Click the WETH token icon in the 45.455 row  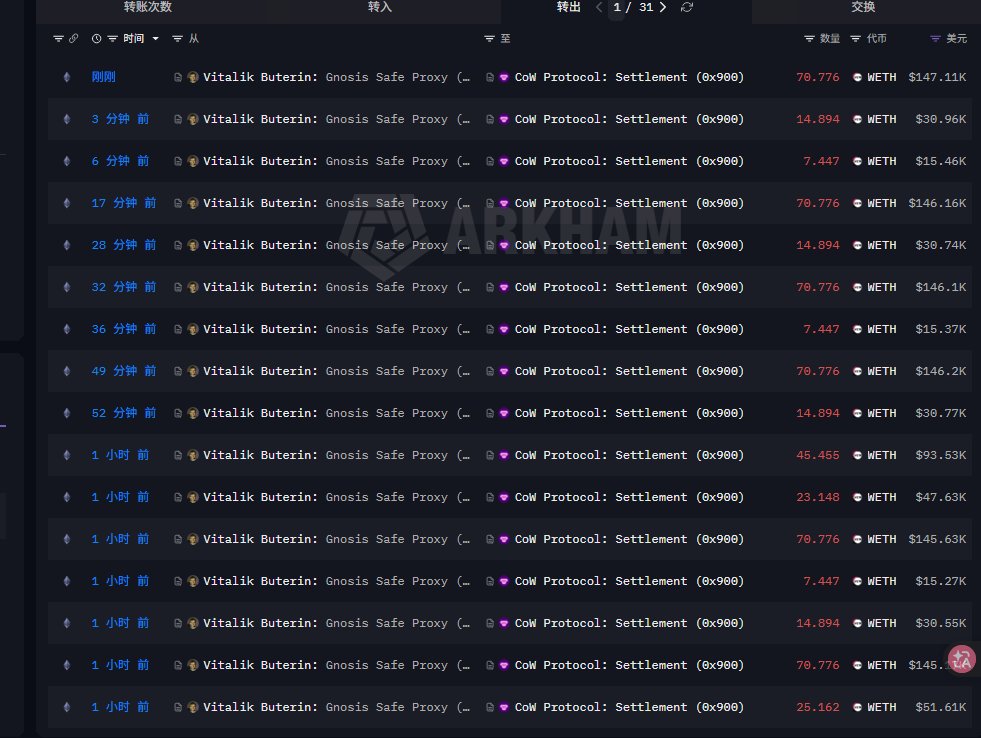click(857, 455)
